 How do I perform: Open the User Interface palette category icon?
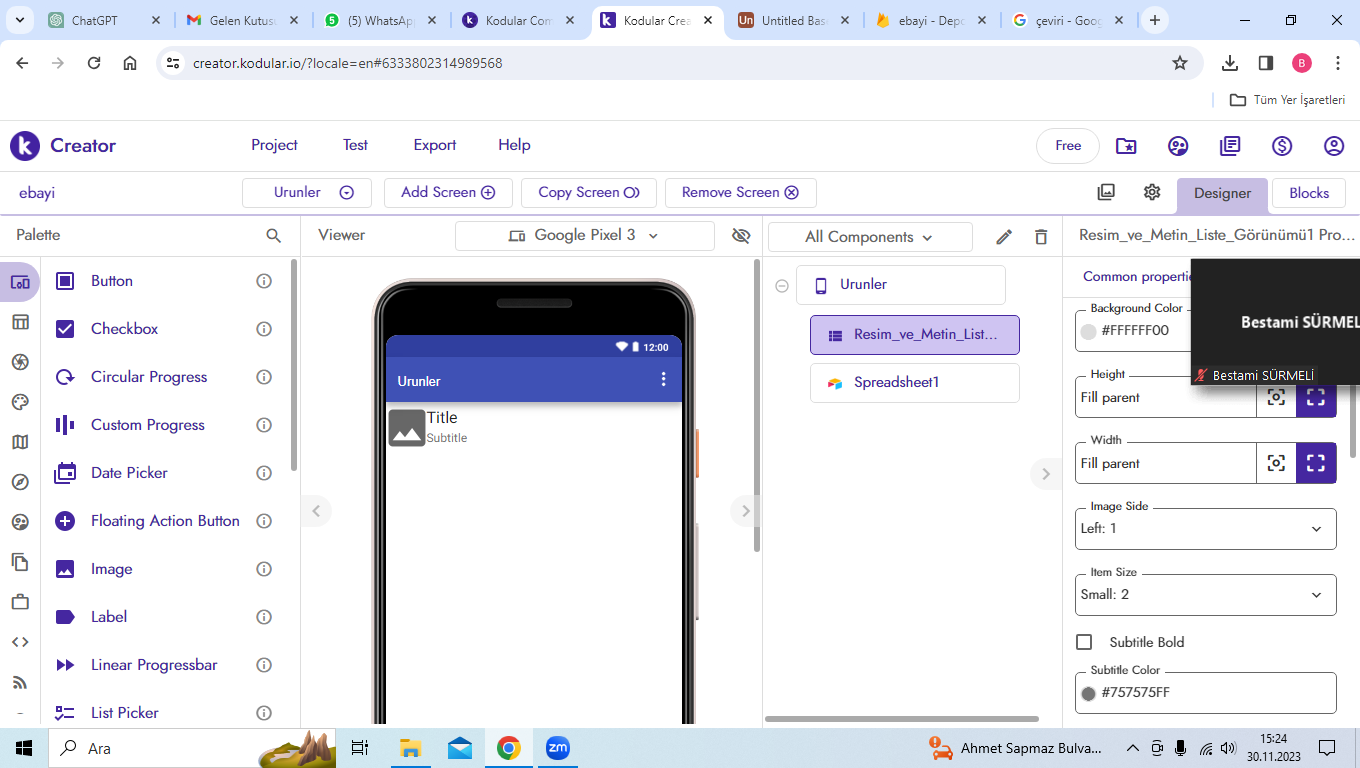pos(20,282)
